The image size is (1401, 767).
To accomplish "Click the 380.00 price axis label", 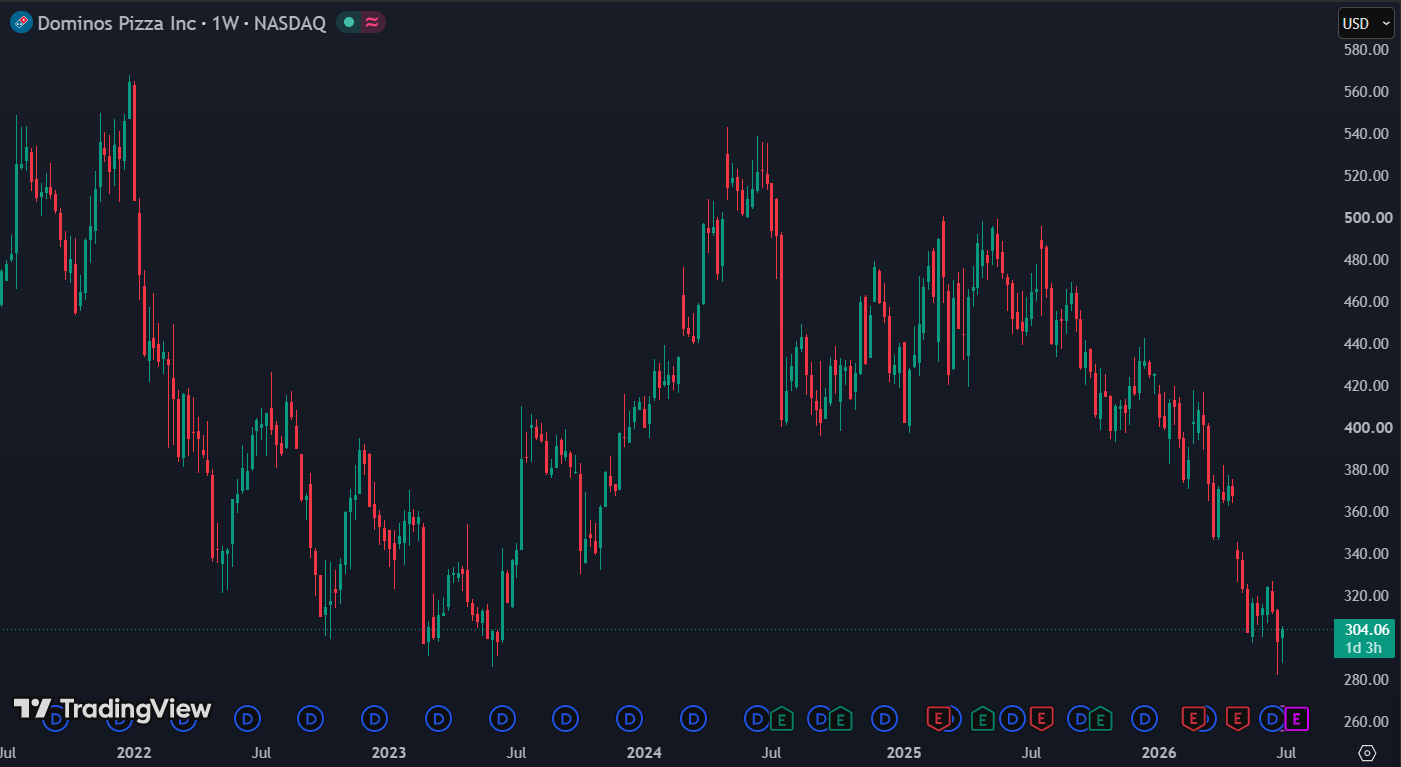I will pos(1368,469).
